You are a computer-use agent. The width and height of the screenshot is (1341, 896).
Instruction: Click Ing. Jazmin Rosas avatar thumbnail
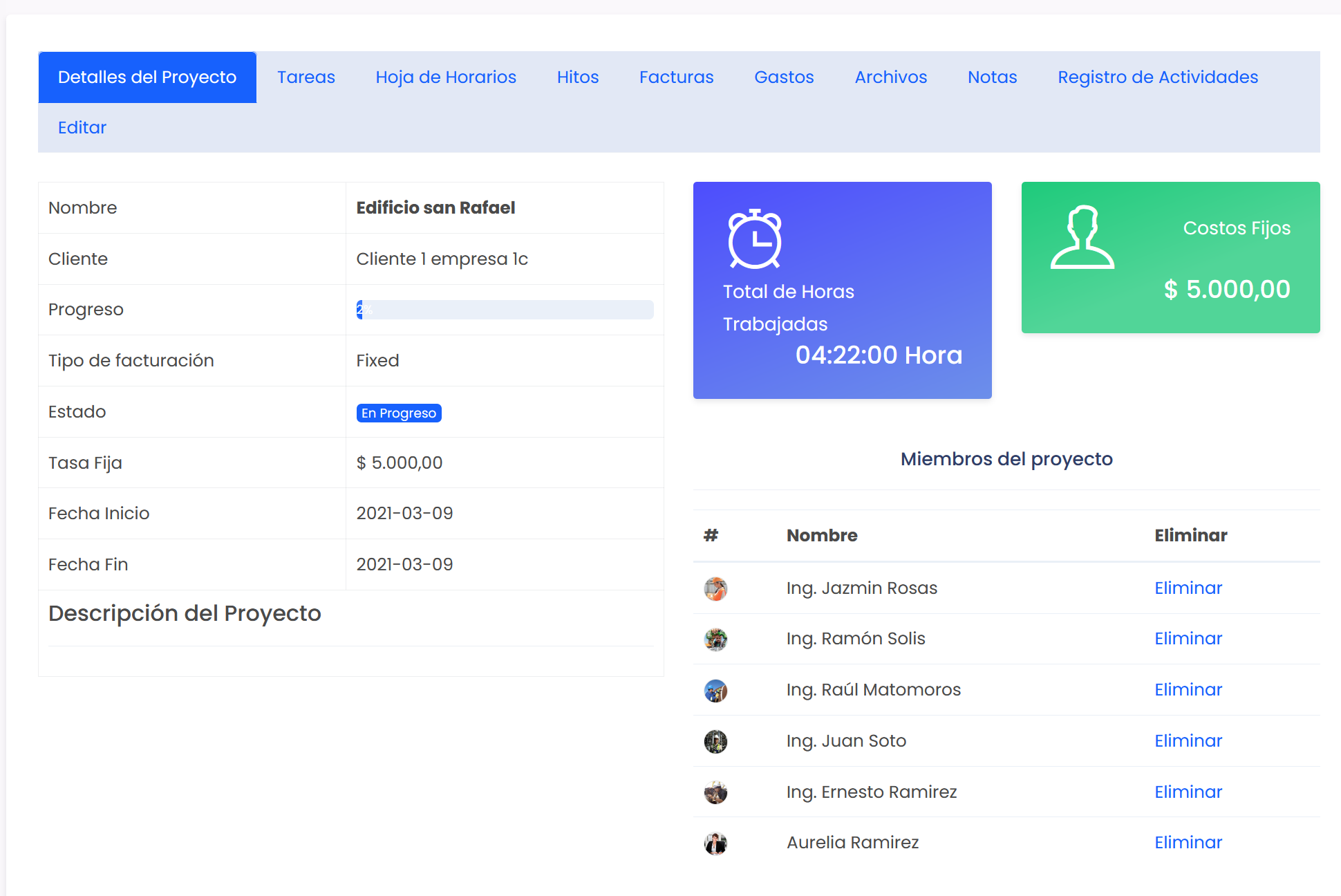point(715,589)
